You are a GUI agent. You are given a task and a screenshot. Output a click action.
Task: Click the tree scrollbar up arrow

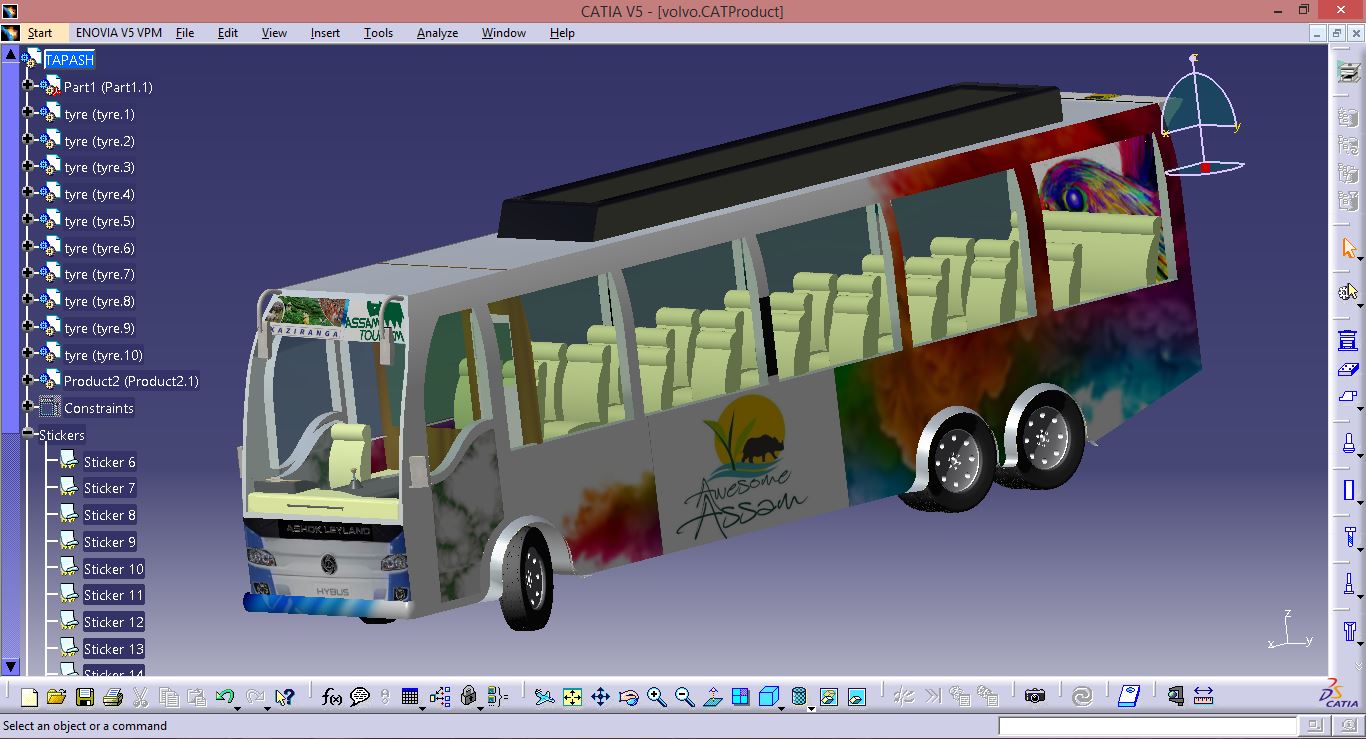[x=10, y=54]
